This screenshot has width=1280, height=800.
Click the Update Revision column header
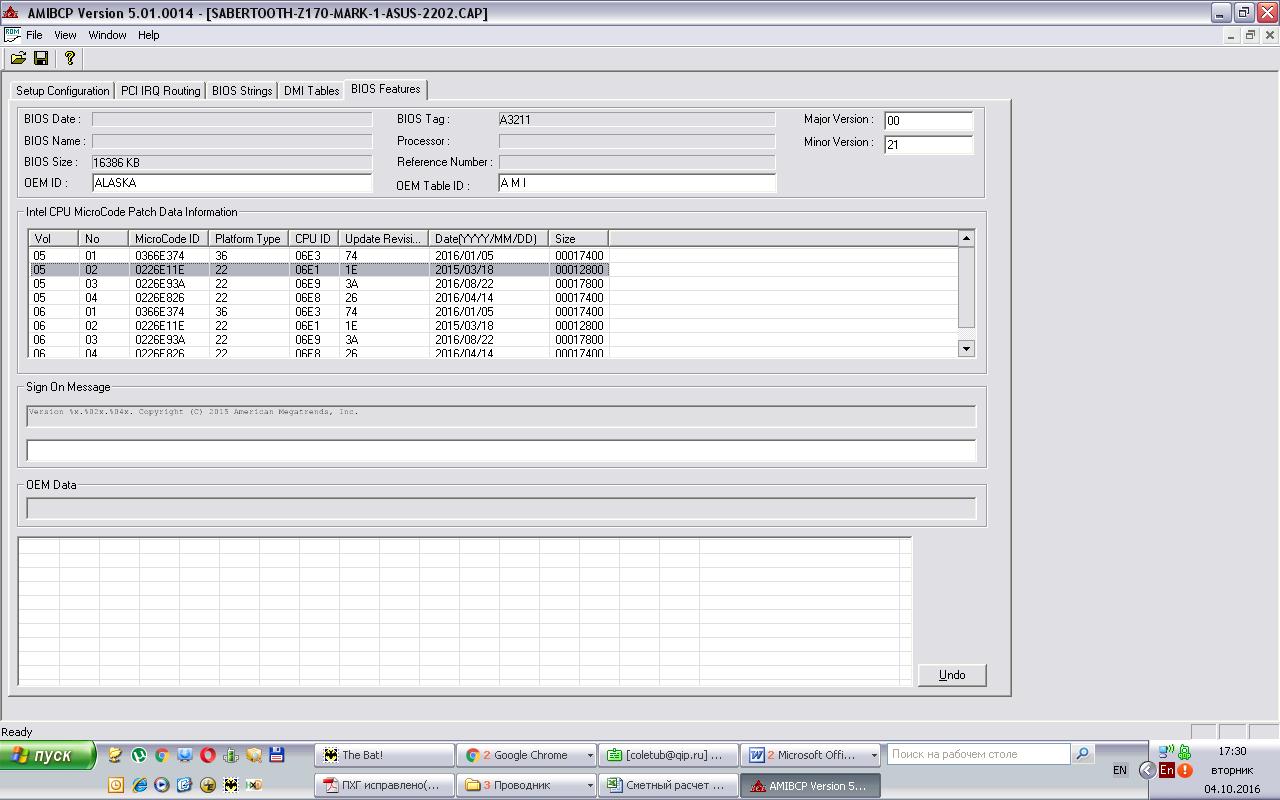tap(383, 239)
